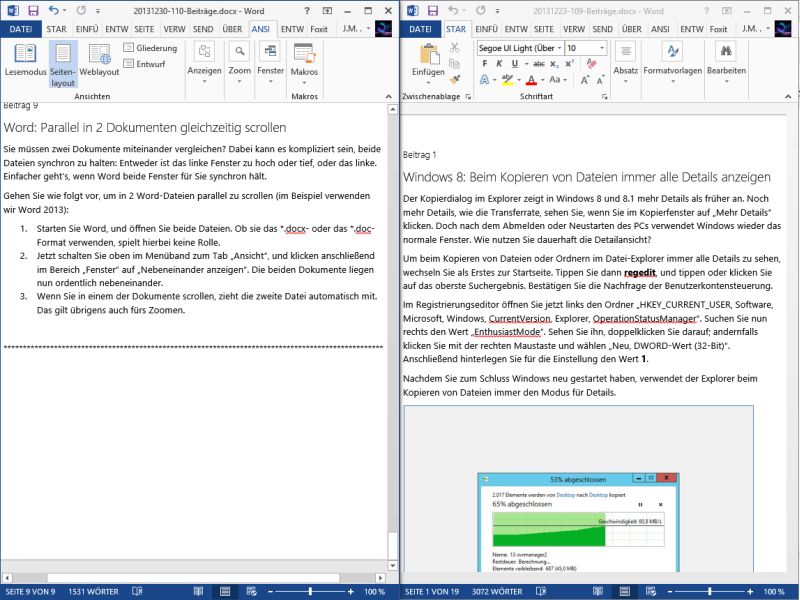800x600 pixels.
Task: Click 1531 WÖRTER word count in left status bar
Action: [x=93, y=591]
